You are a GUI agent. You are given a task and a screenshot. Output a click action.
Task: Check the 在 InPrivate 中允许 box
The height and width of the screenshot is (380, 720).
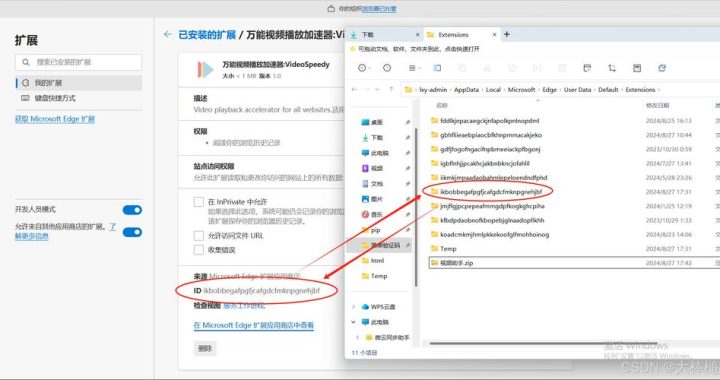point(199,202)
